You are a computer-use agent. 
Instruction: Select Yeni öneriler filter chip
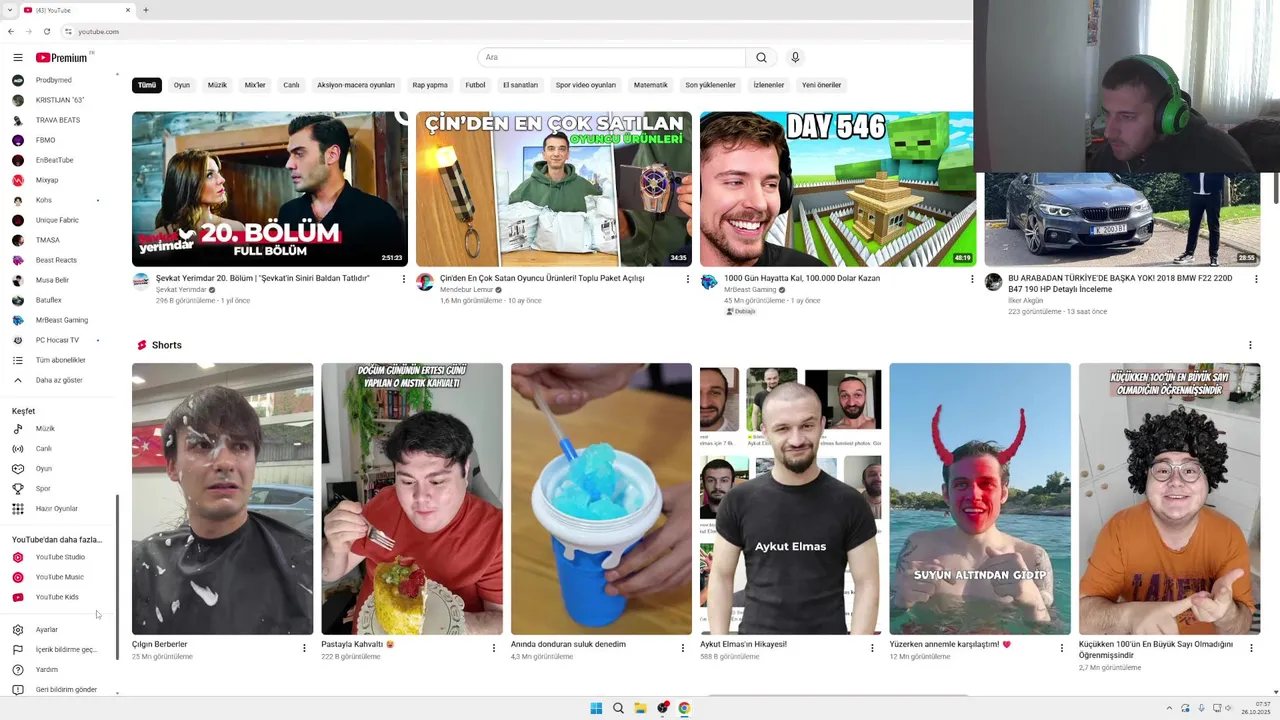[x=821, y=85]
